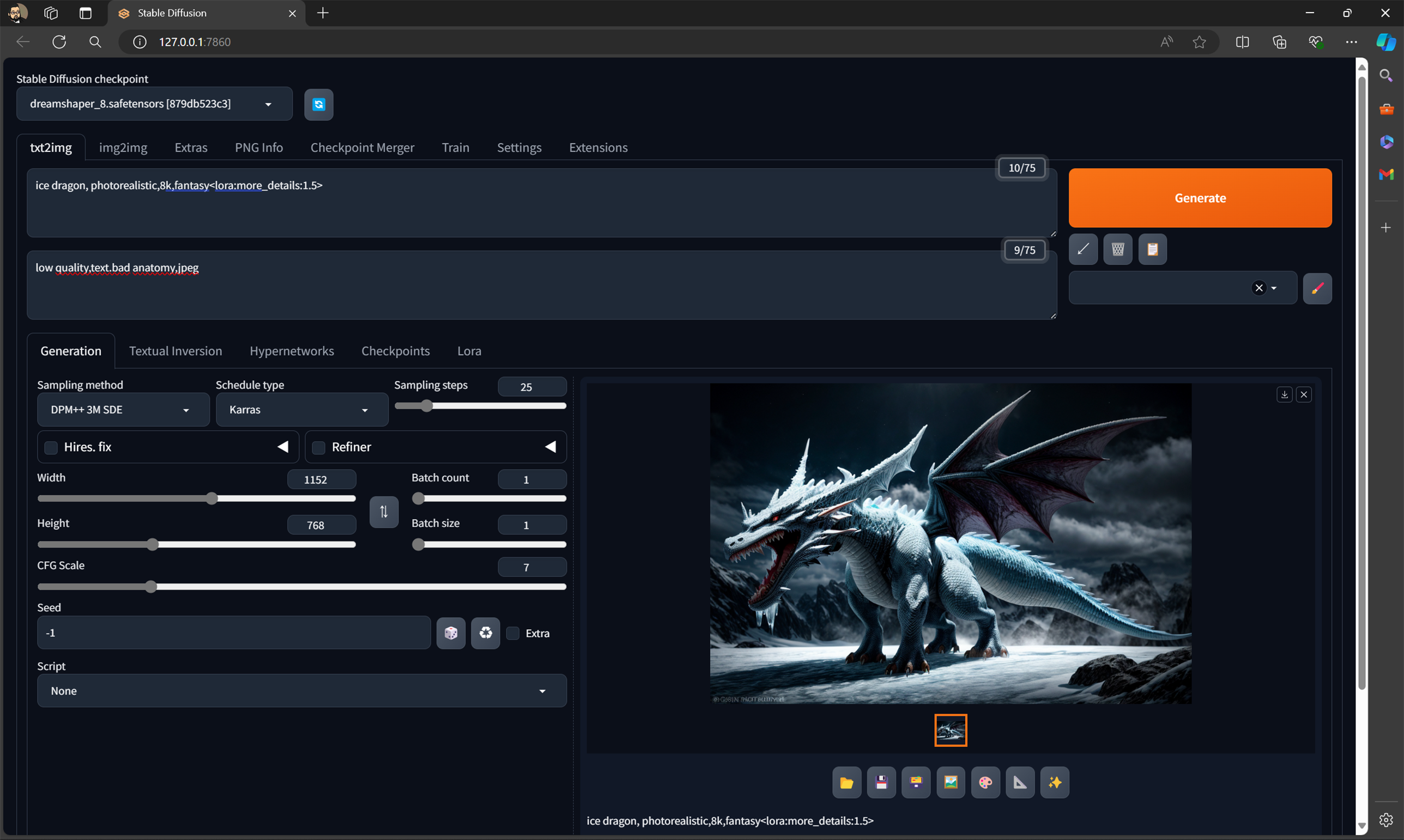1404x840 pixels.
Task: Click the edit styles paintbrush icon
Action: [x=1317, y=288]
